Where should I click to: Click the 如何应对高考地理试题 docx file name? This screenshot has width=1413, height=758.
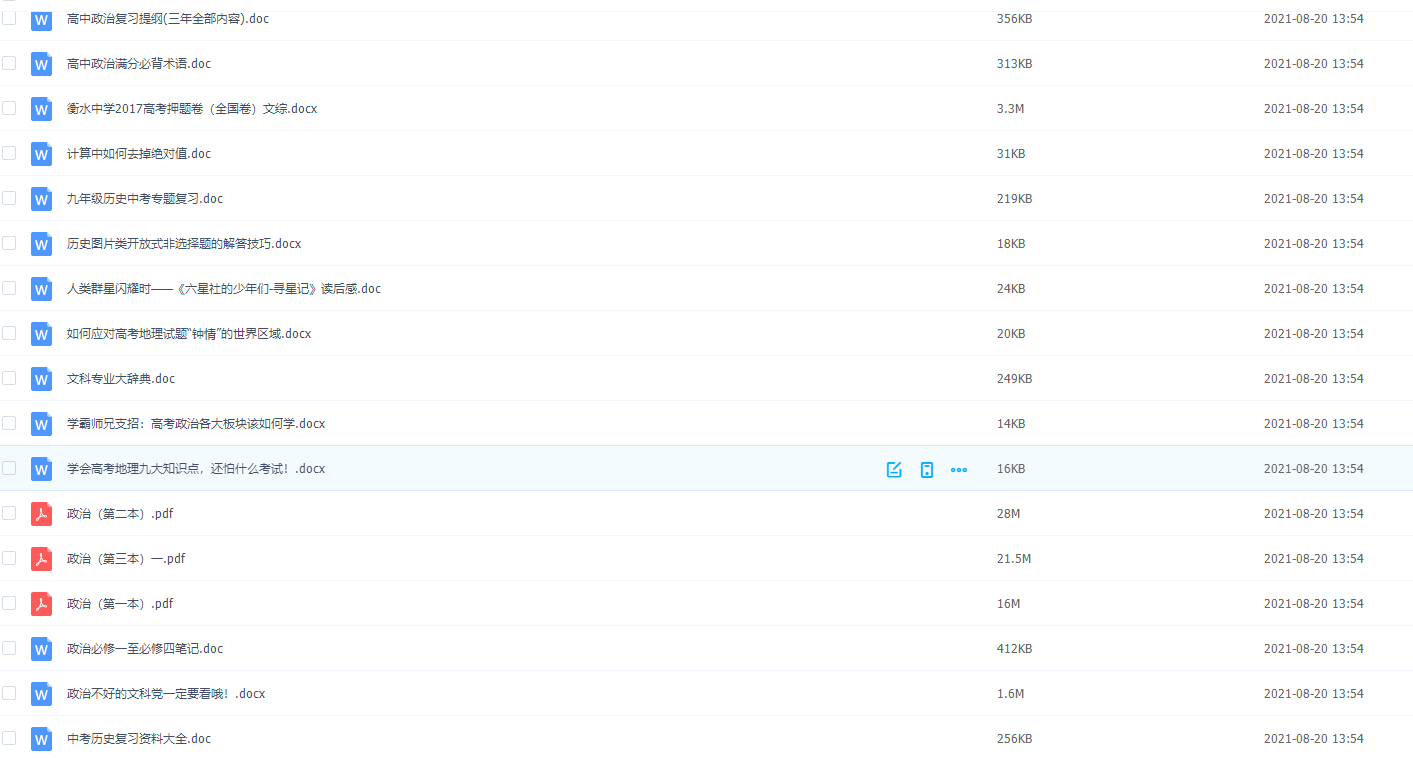tap(188, 334)
